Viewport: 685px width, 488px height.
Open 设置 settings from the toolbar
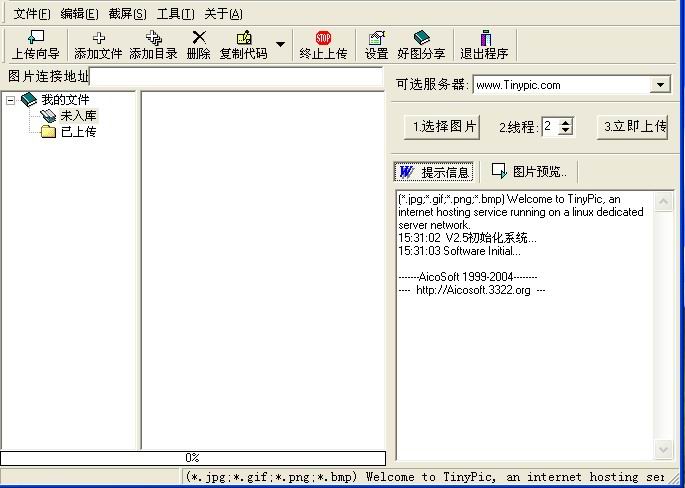376,45
